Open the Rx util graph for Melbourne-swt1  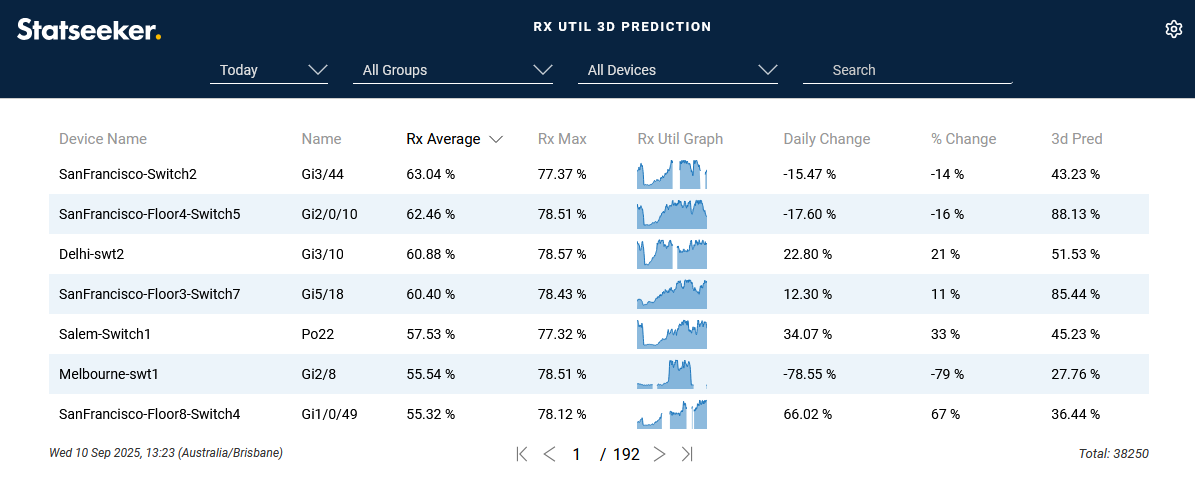pos(672,374)
